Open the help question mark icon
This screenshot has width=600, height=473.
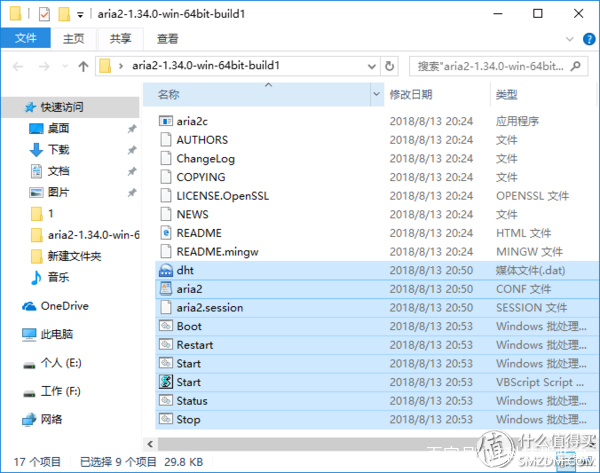point(589,39)
